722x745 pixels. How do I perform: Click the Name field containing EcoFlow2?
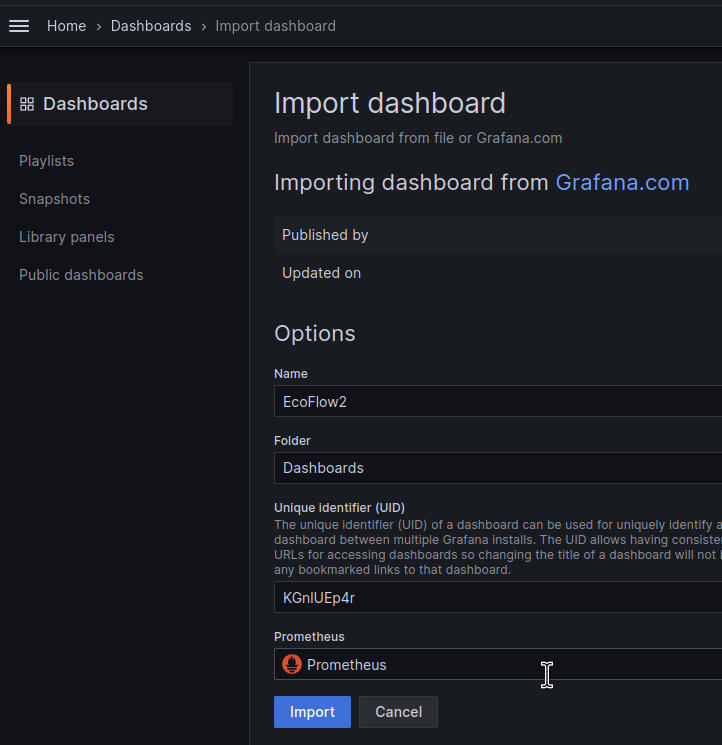click(x=498, y=401)
